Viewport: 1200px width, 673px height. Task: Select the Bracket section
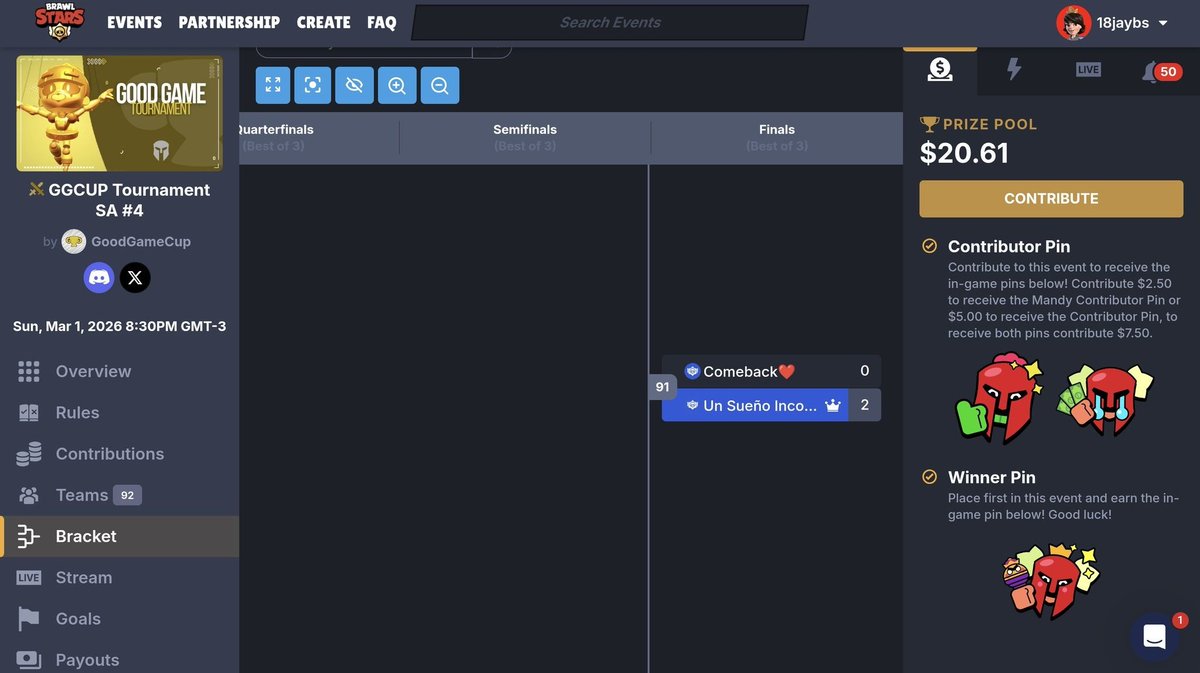click(x=119, y=536)
